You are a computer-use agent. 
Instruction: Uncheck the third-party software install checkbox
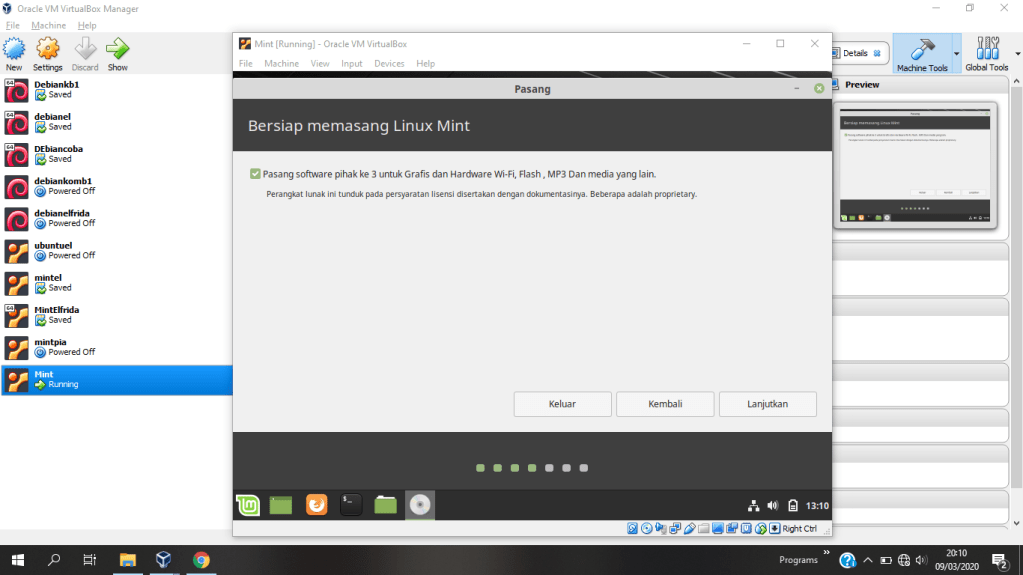[x=256, y=174]
